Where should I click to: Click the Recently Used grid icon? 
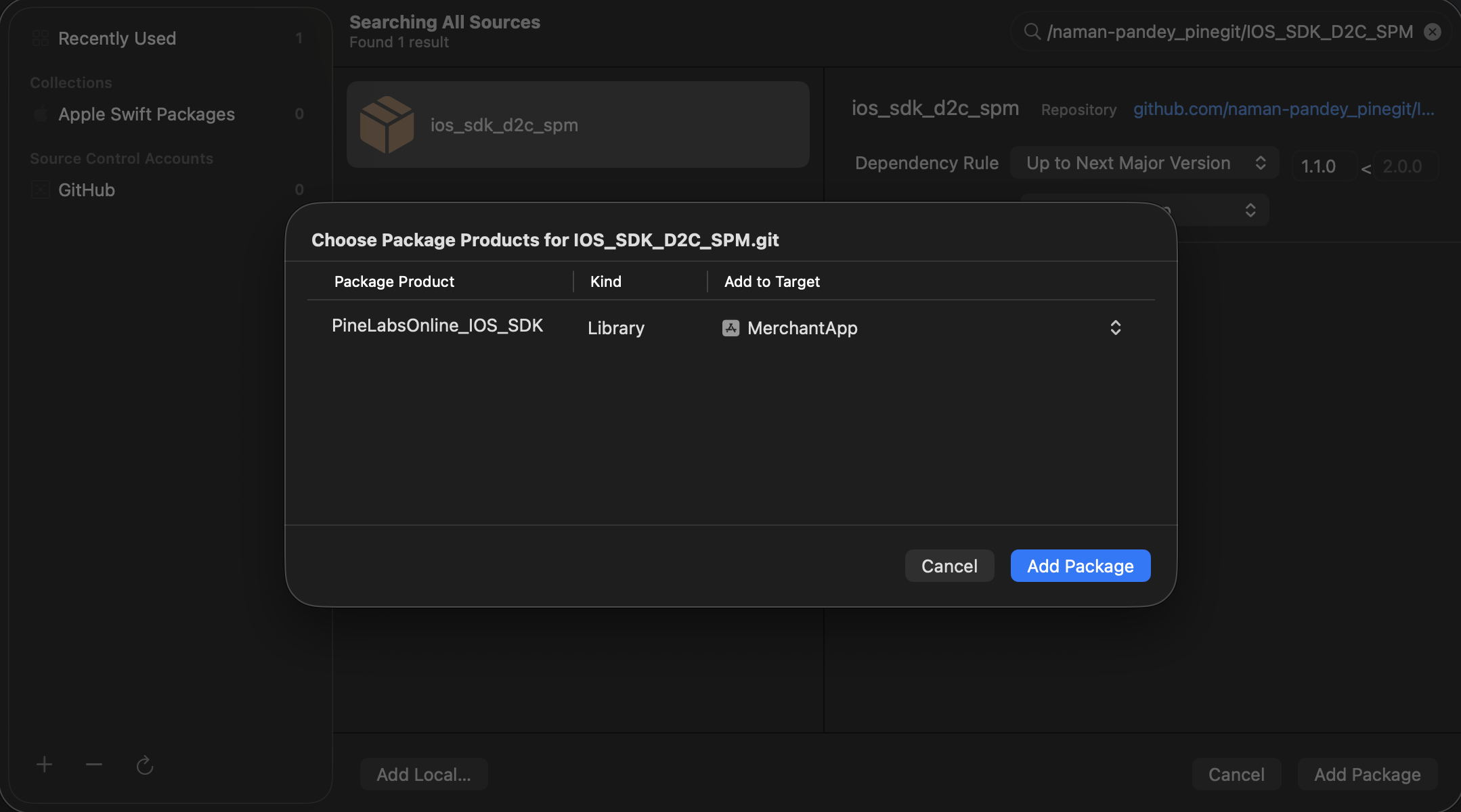point(41,39)
